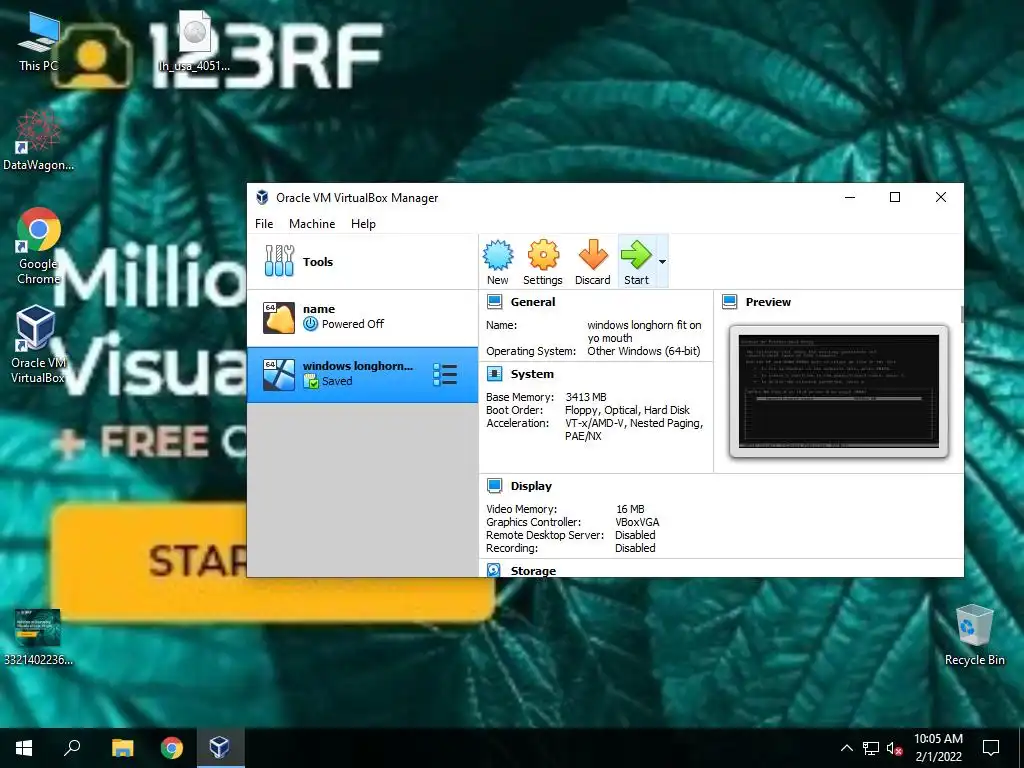Image resolution: width=1024 pixels, height=768 pixels.
Task: Click the VirtualBox title bar logo icon
Action: (263, 197)
